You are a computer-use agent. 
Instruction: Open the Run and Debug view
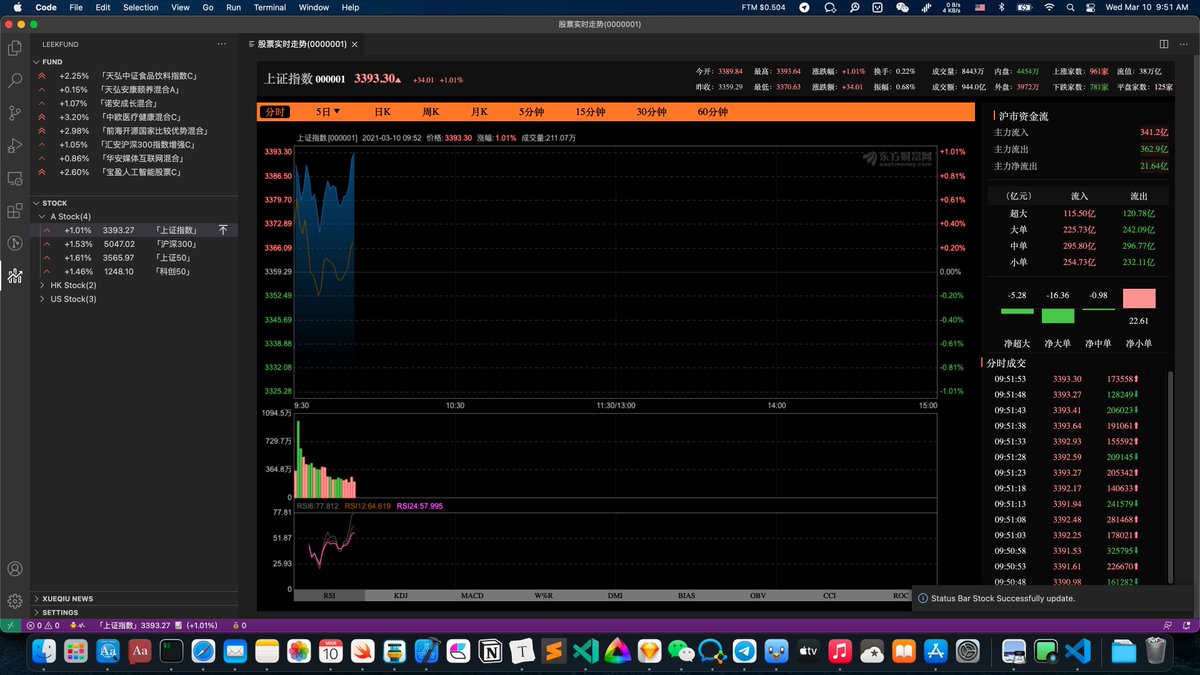point(15,146)
